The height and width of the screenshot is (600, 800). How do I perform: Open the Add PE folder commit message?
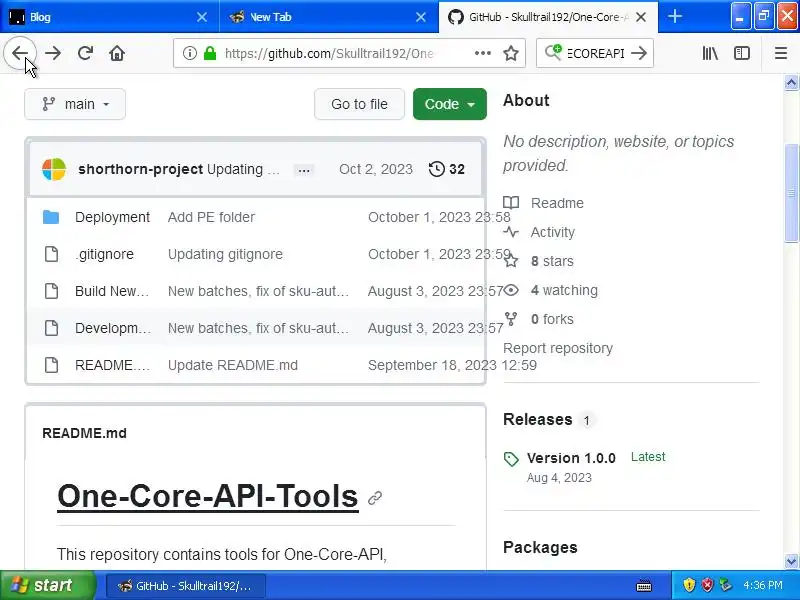coord(211,217)
